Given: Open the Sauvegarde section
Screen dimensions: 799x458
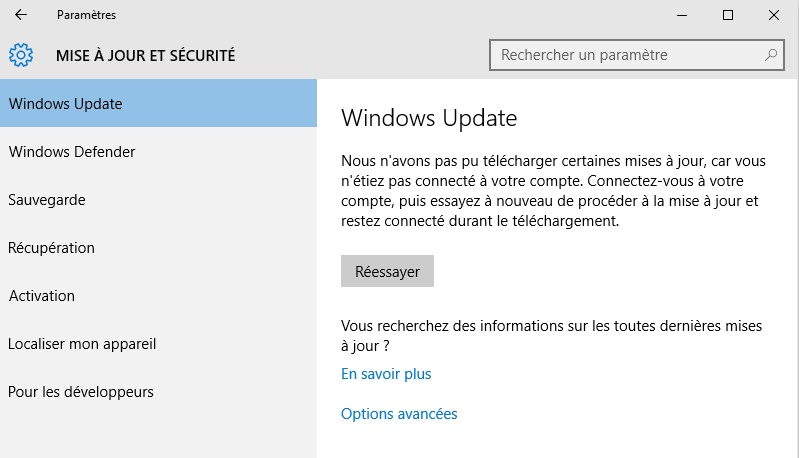Looking at the screenshot, I should [158, 200].
